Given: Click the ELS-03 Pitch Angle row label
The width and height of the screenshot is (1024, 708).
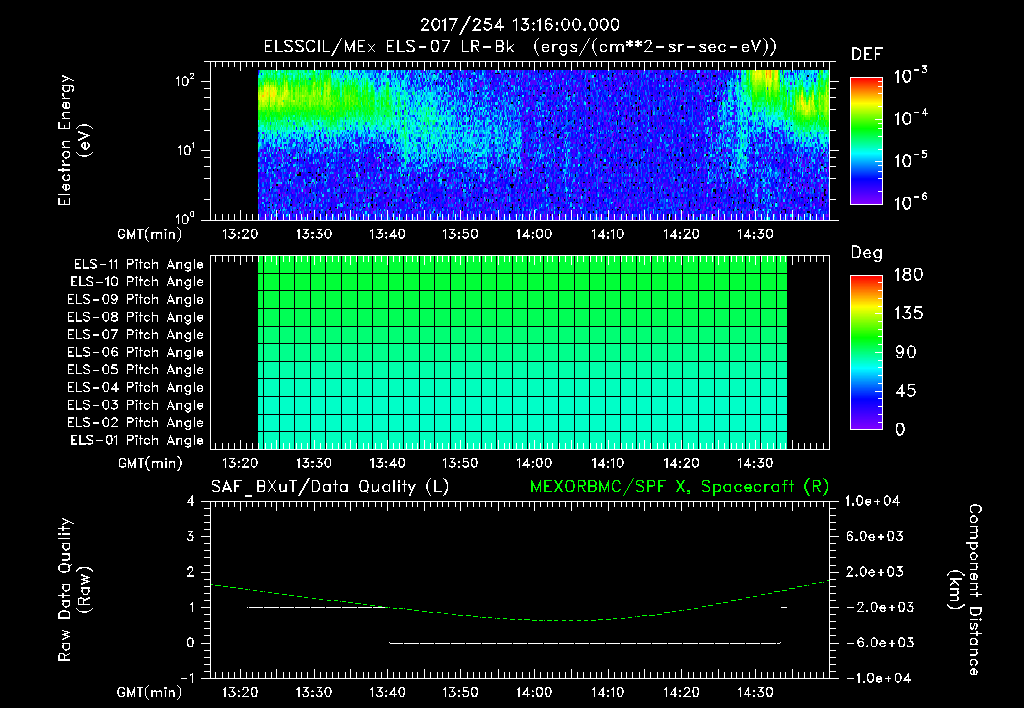Looking at the screenshot, I should pos(136,406).
